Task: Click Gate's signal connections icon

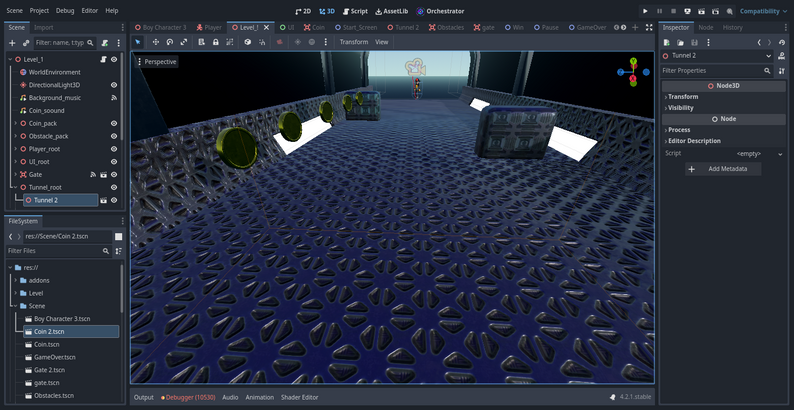Action: click(x=93, y=175)
